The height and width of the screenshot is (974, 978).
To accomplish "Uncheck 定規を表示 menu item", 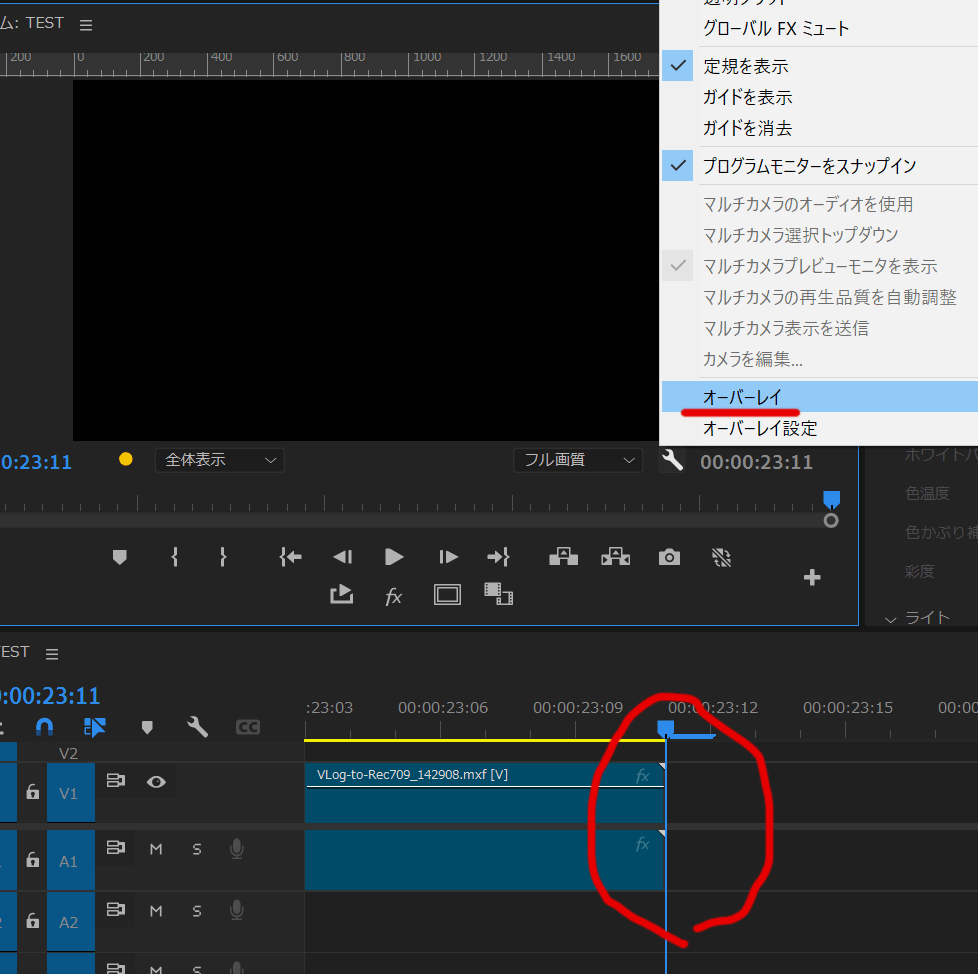I will pyautogui.click(x=820, y=66).
